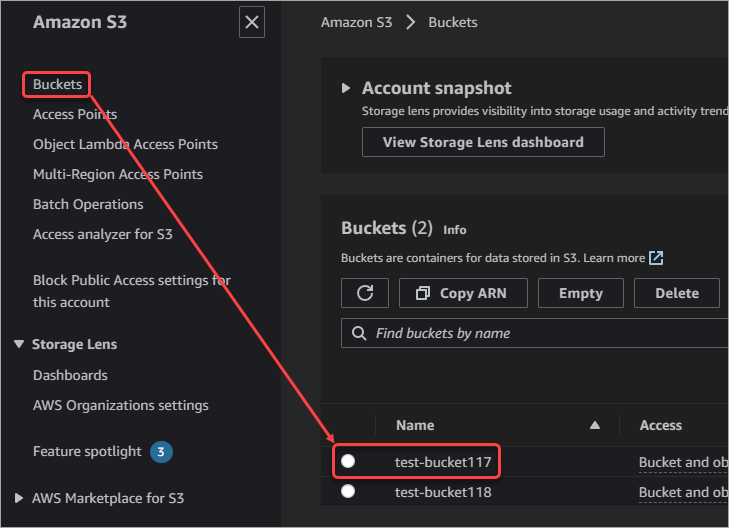The height and width of the screenshot is (528, 729).
Task: Click the Amazon S3 sidebar title
Action: pos(80,22)
